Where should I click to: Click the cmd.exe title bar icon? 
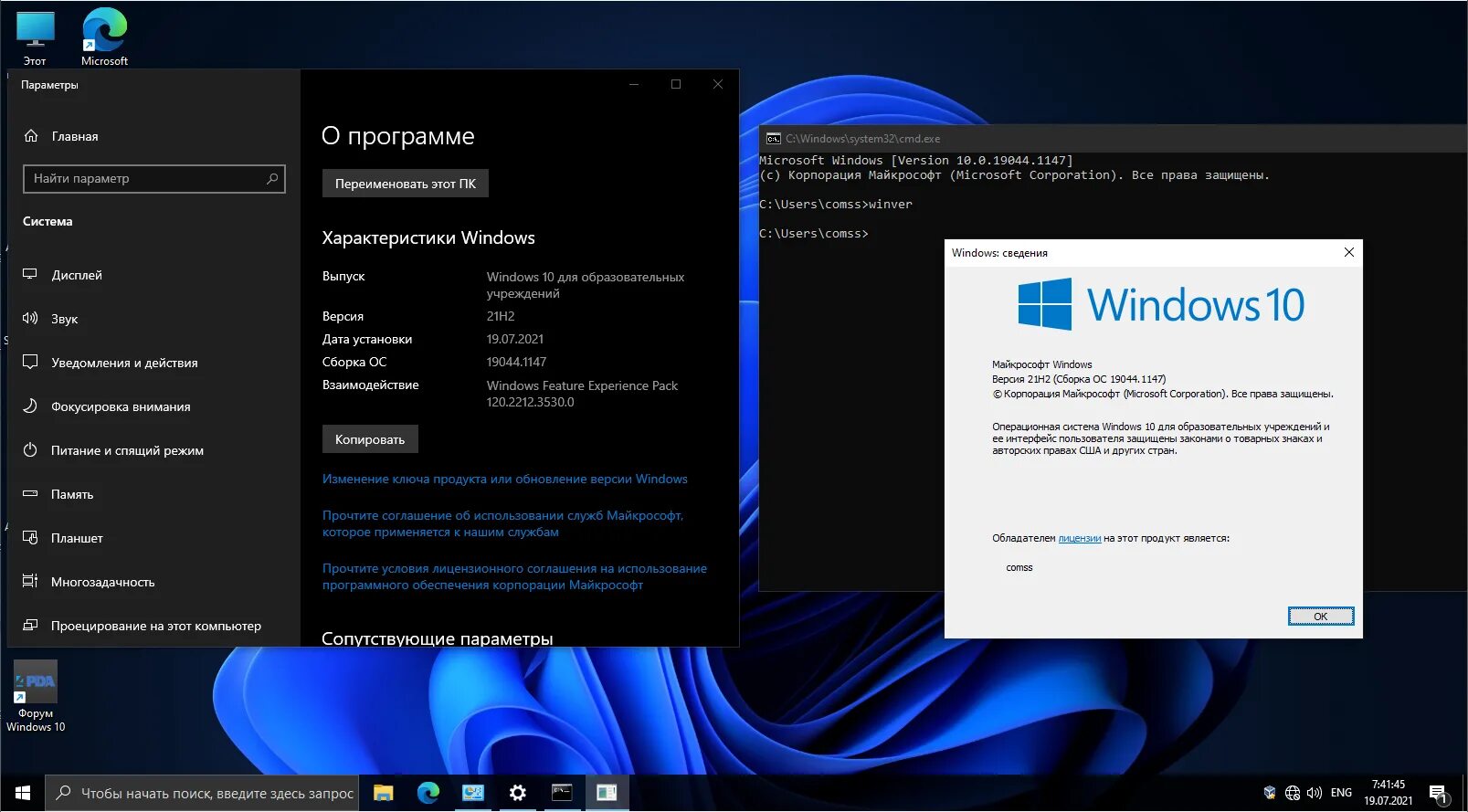point(774,139)
